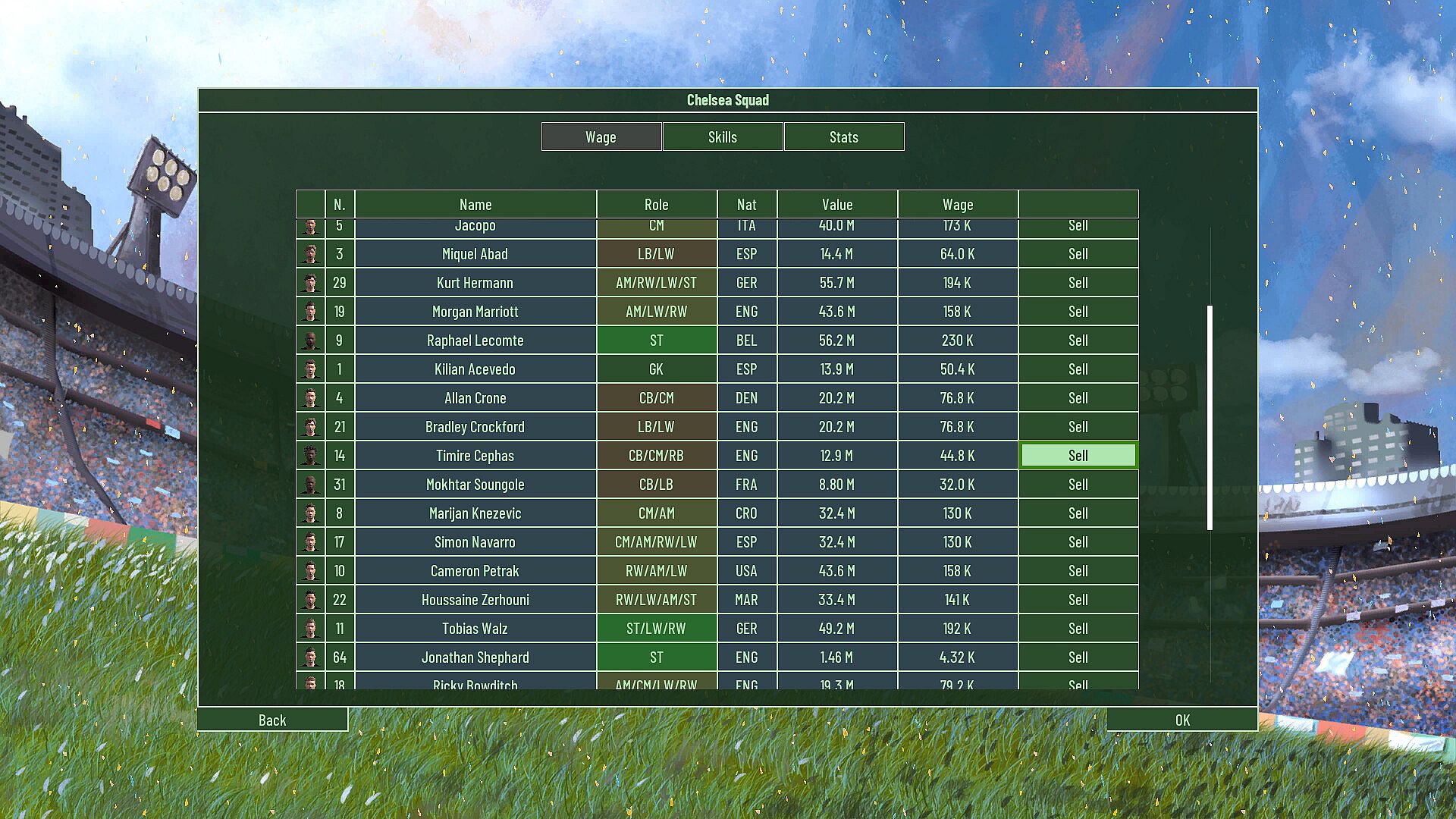This screenshot has width=1456, height=819.
Task: Sort players by Wage column header
Action: (957, 205)
